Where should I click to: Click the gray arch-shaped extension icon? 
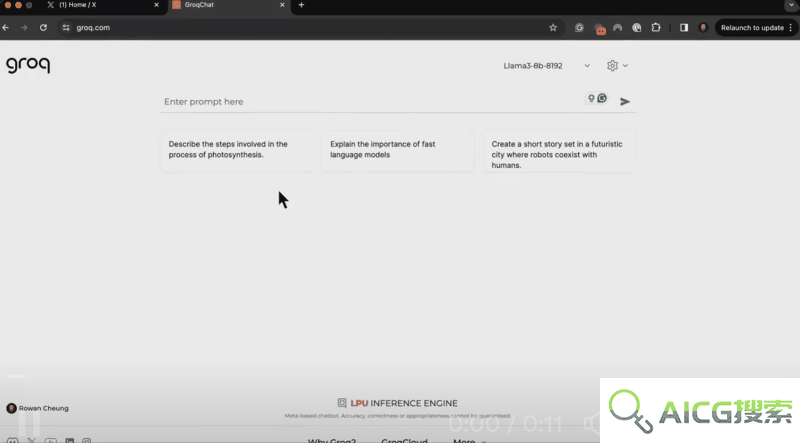point(617,28)
